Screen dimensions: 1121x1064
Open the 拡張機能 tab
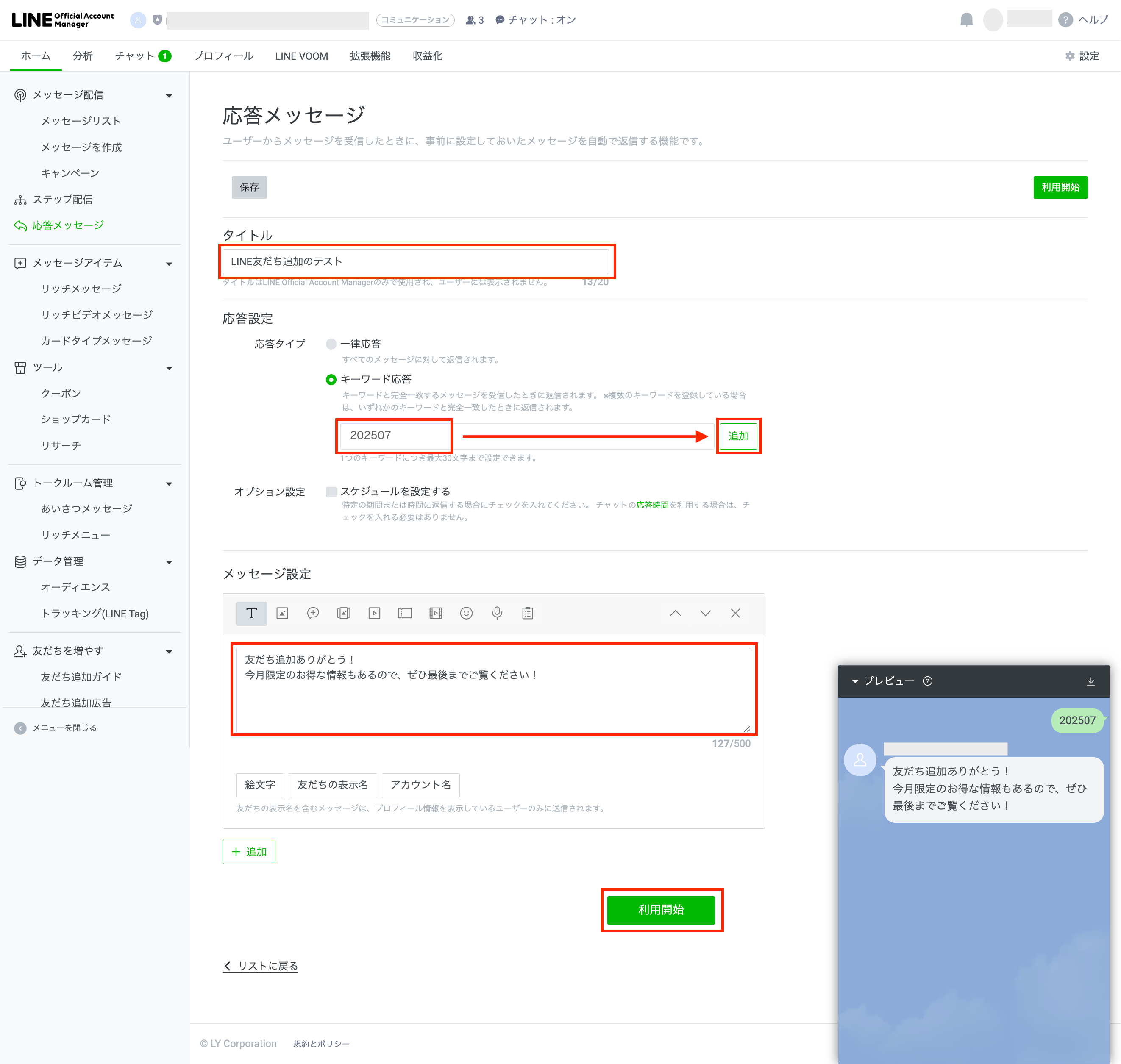pyautogui.click(x=370, y=56)
